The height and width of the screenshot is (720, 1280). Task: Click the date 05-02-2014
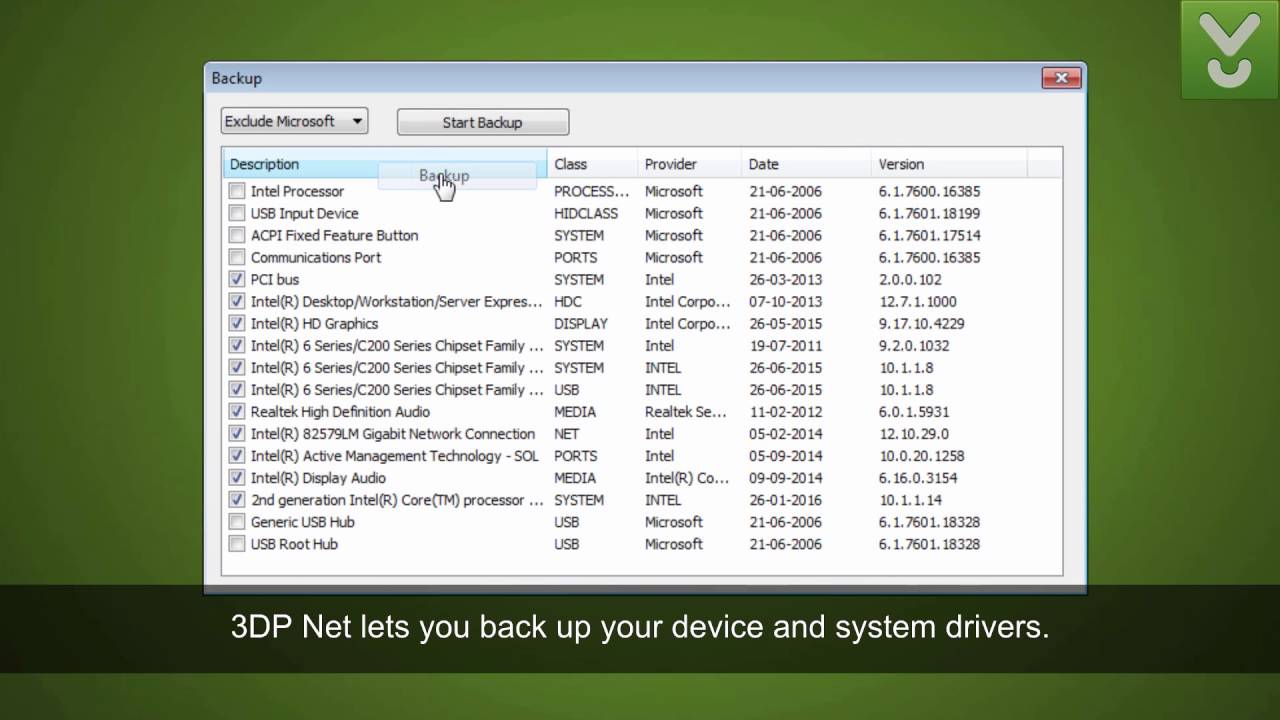pos(785,433)
